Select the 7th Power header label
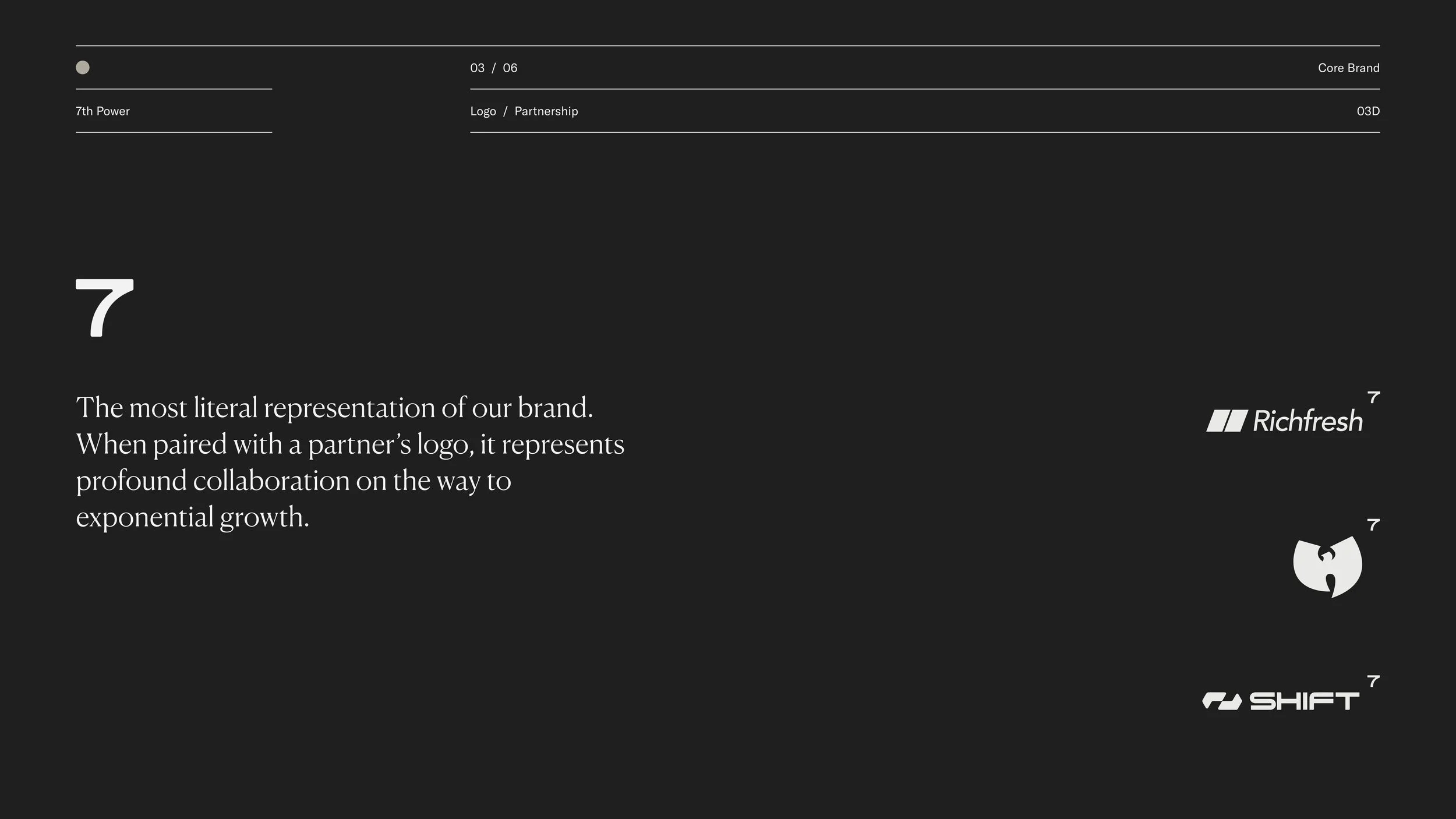Image resolution: width=1456 pixels, height=819 pixels. (x=103, y=111)
